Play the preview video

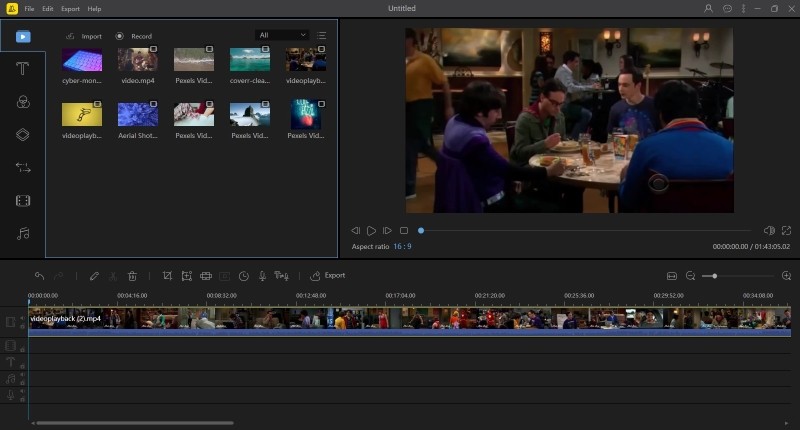click(x=371, y=231)
